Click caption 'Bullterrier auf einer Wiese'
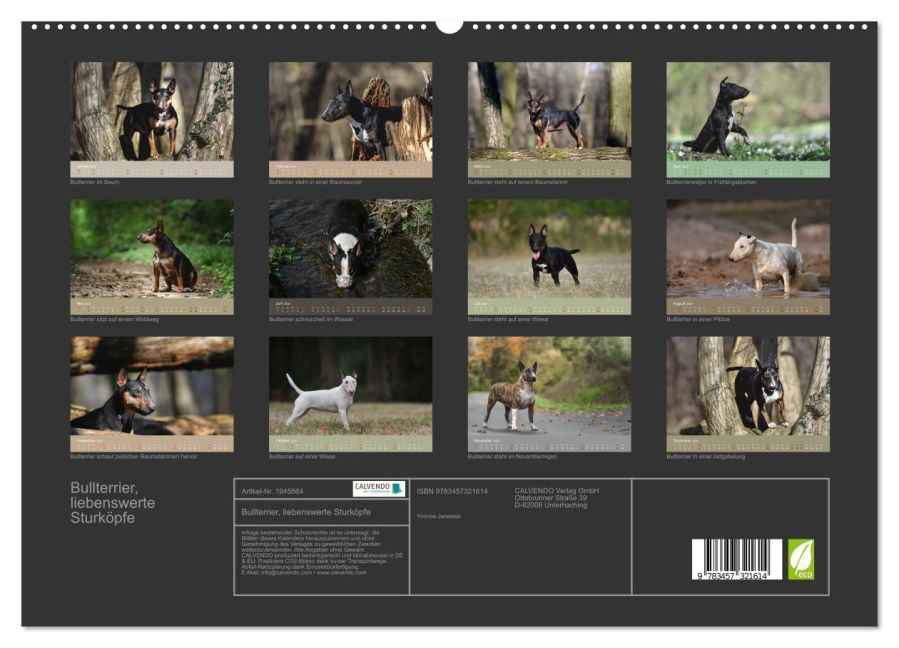 (x=302, y=456)
